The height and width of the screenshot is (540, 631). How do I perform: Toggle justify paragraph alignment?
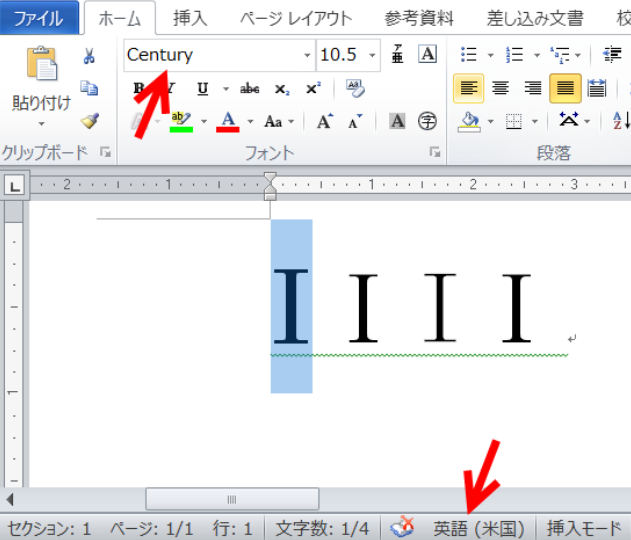tap(566, 89)
